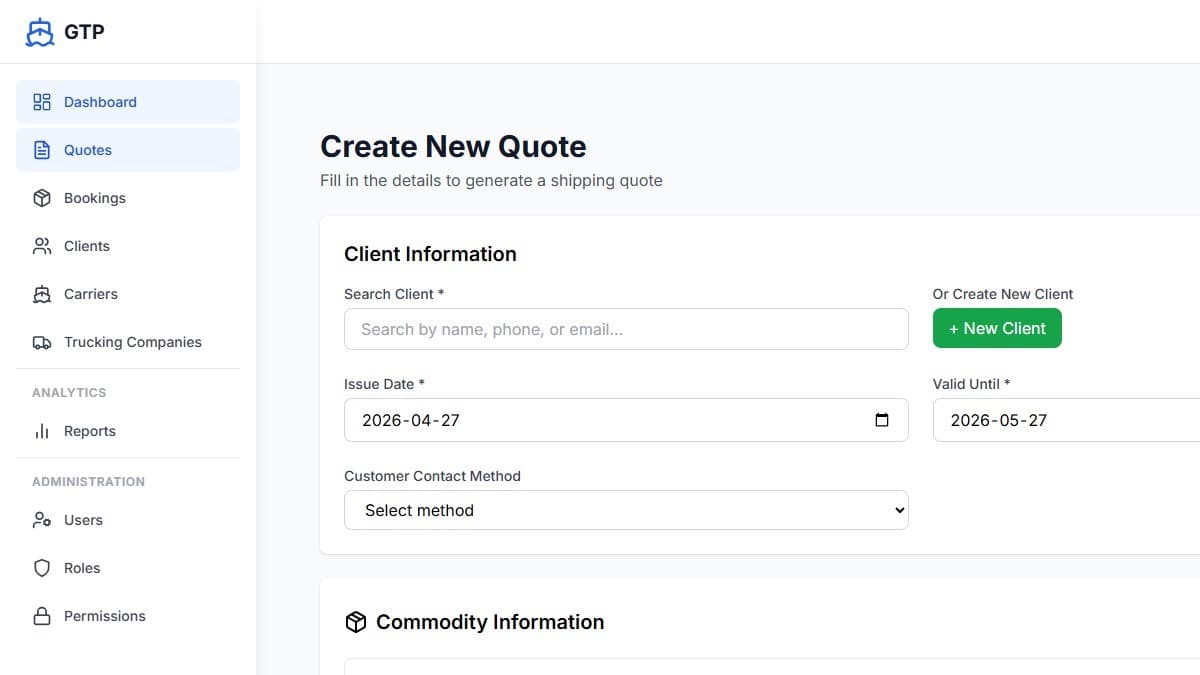Click the Commodity Information package icon
1200x675 pixels.
pyautogui.click(x=355, y=622)
